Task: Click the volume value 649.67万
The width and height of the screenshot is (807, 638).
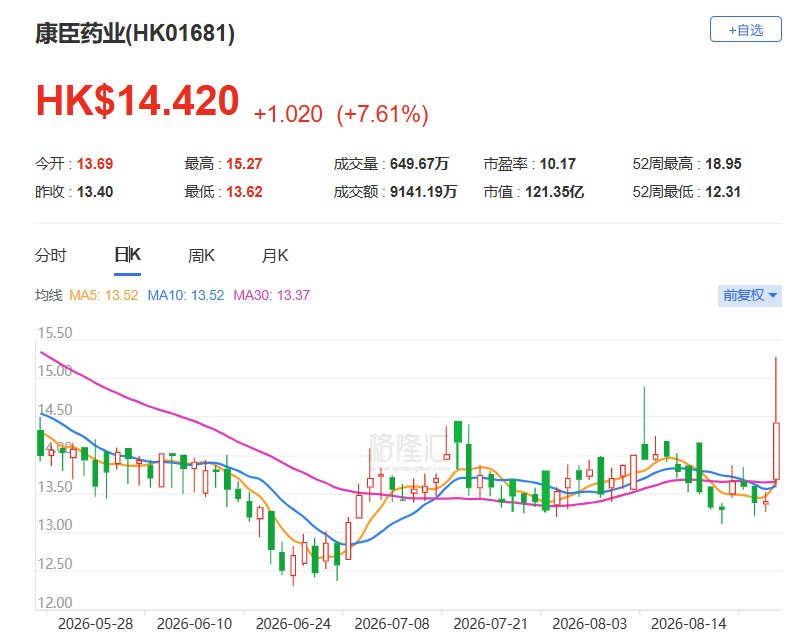Action: (x=419, y=164)
